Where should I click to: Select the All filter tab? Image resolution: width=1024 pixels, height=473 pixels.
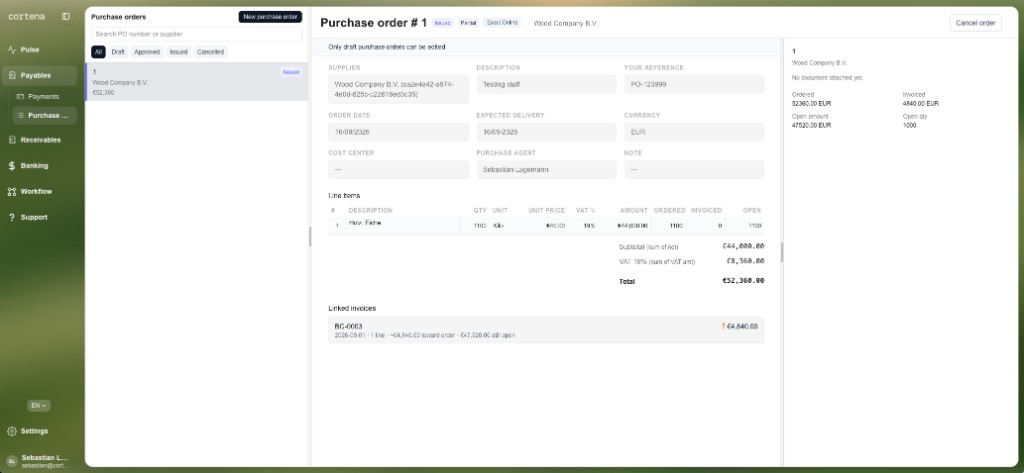tap(98, 52)
